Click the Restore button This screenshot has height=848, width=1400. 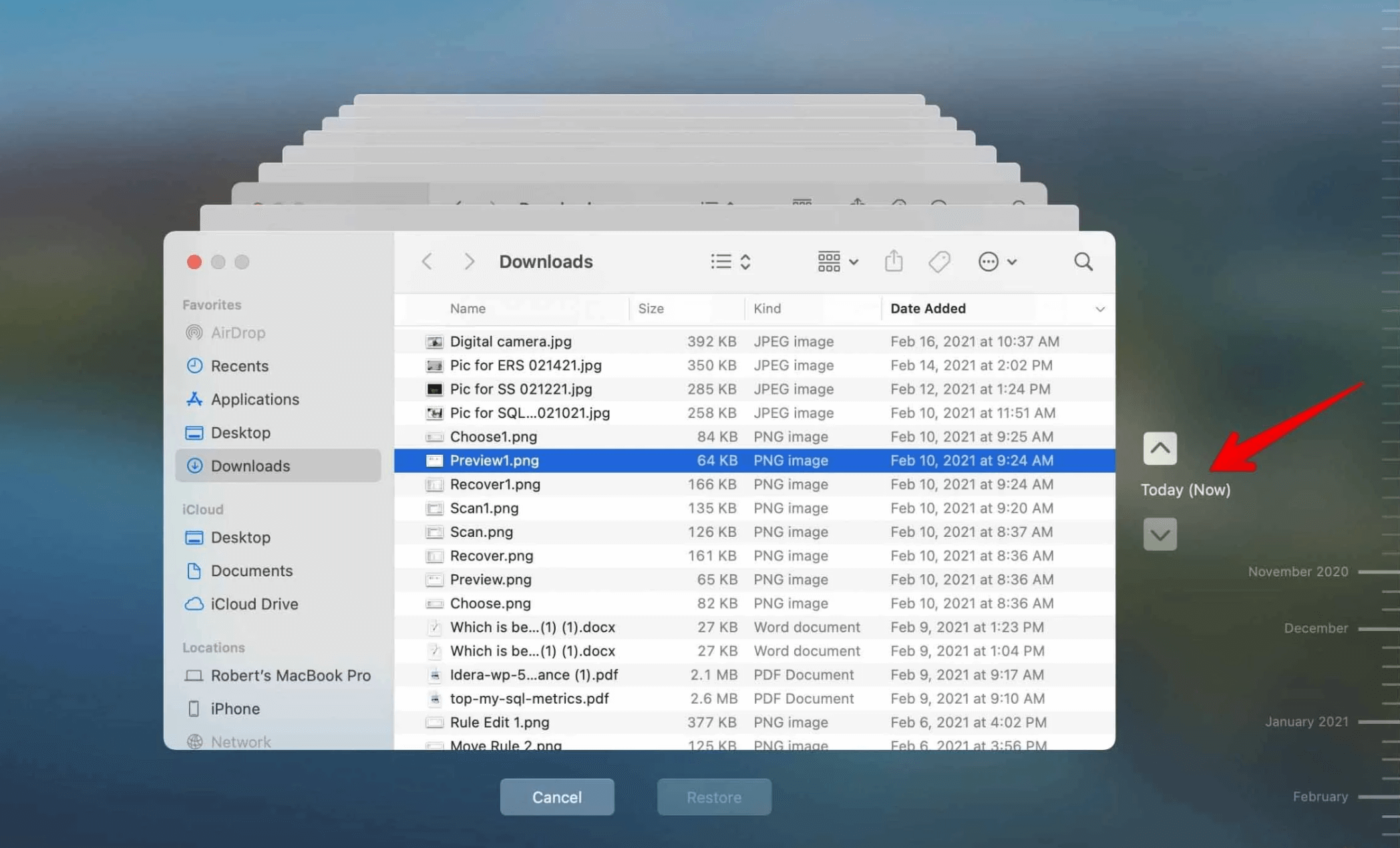click(714, 797)
